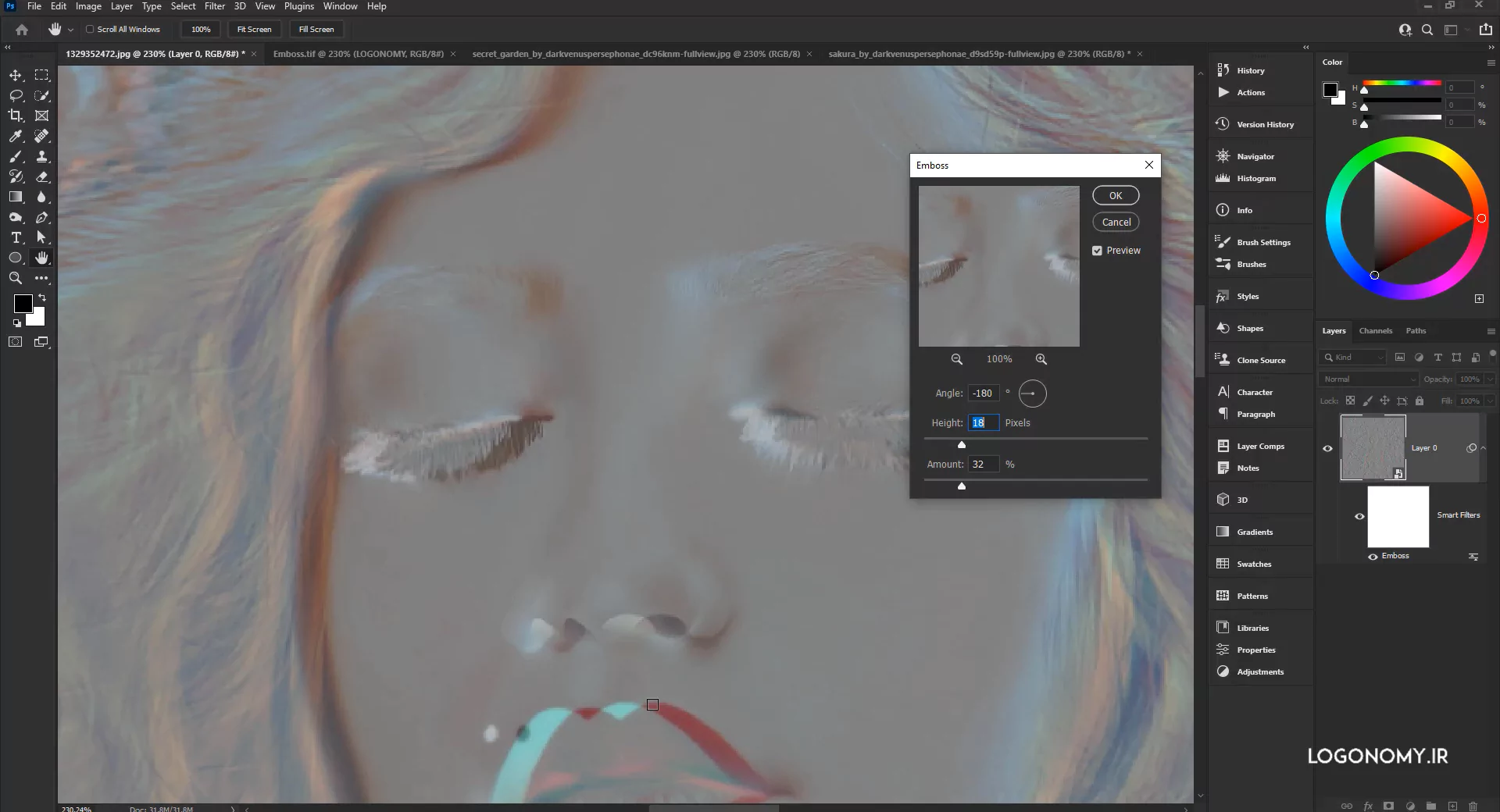Open the Layers panel options menu
The height and width of the screenshot is (812, 1500).
[1491, 331]
